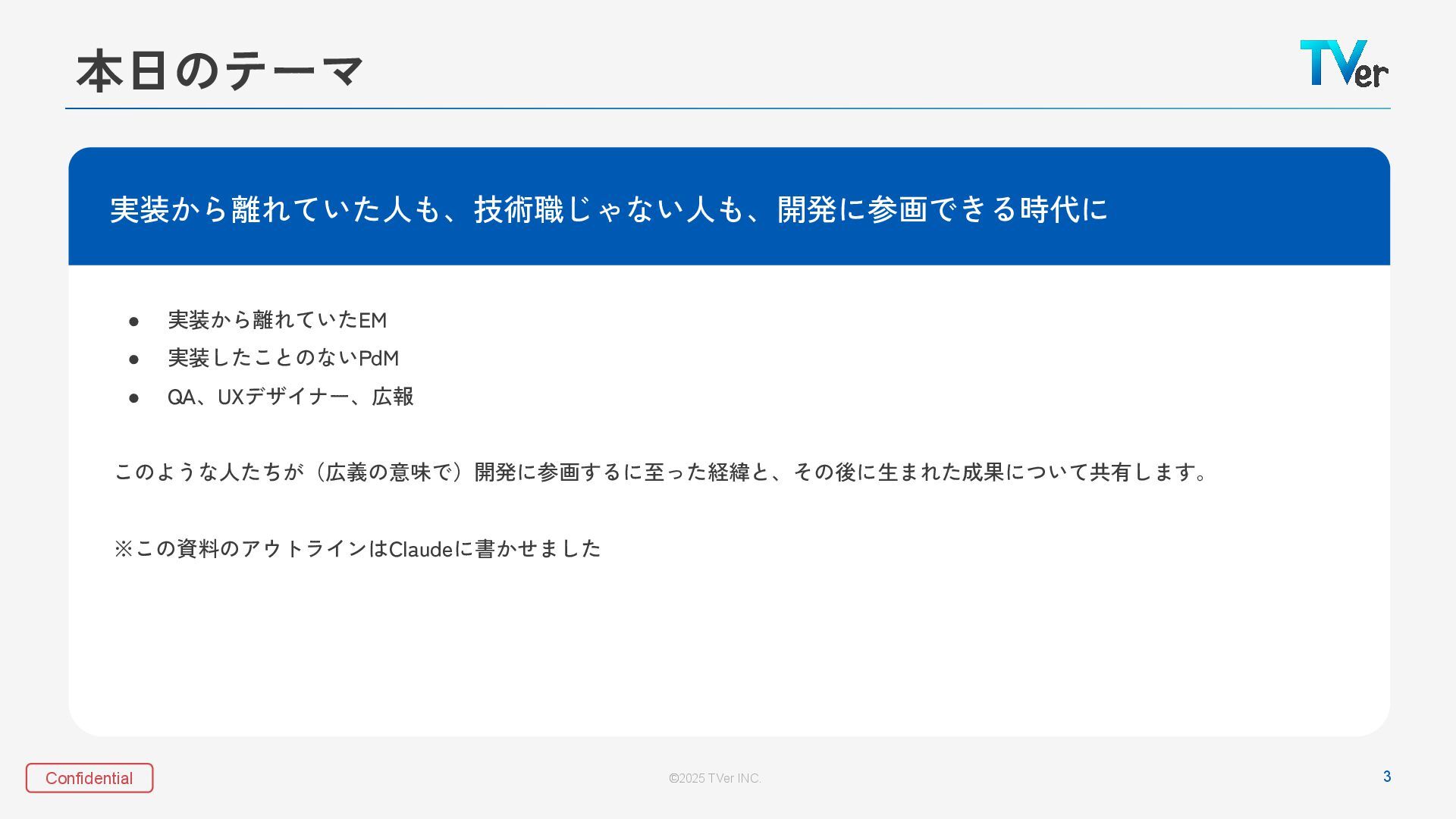This screenshot has width=1456, height=819.
Task: Click the Confidential label
Action: pos(89,778)
